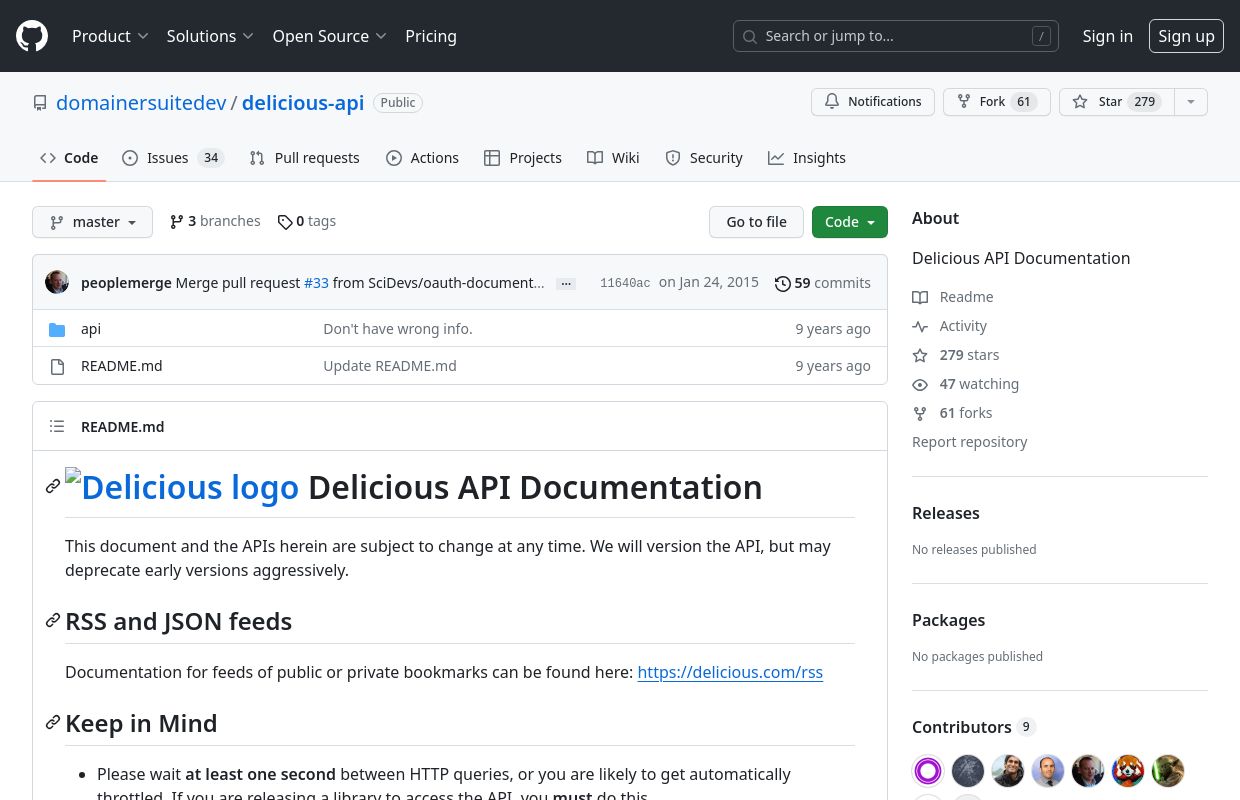1240x800 pixels.
Task: Switch to the Insights tab
Action: point(807,158)
